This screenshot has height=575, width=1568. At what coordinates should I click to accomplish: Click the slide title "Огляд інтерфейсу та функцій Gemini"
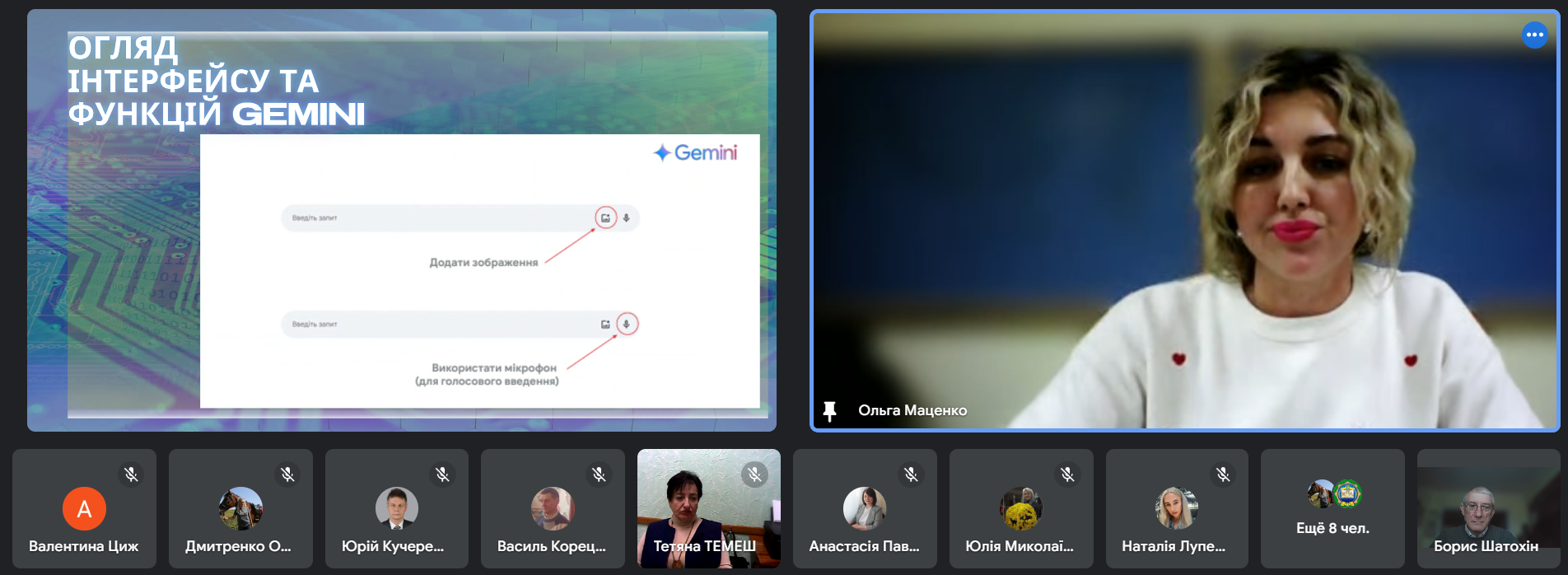click(216, 81)
